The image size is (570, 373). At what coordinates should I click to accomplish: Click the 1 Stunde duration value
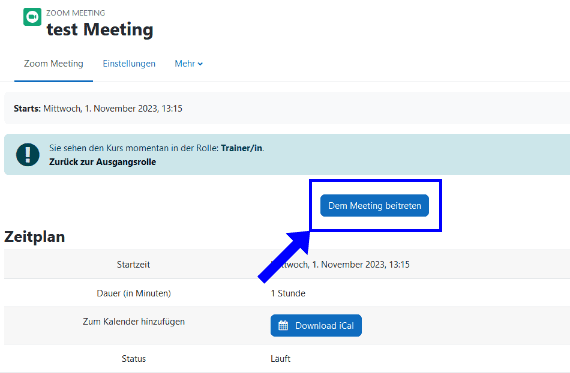(288, 293)
